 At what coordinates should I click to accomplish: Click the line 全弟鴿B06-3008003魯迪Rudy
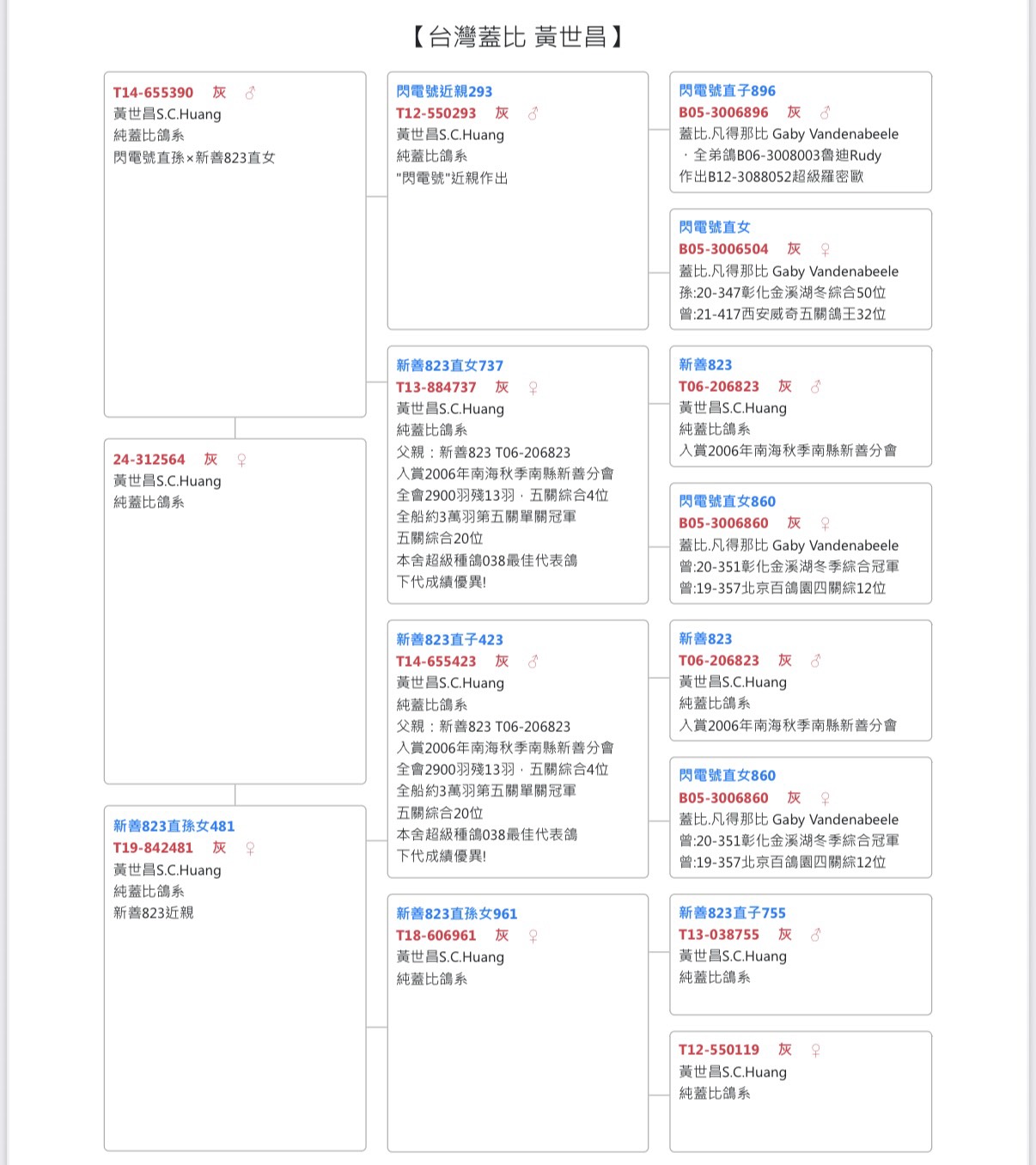(788, 156)
